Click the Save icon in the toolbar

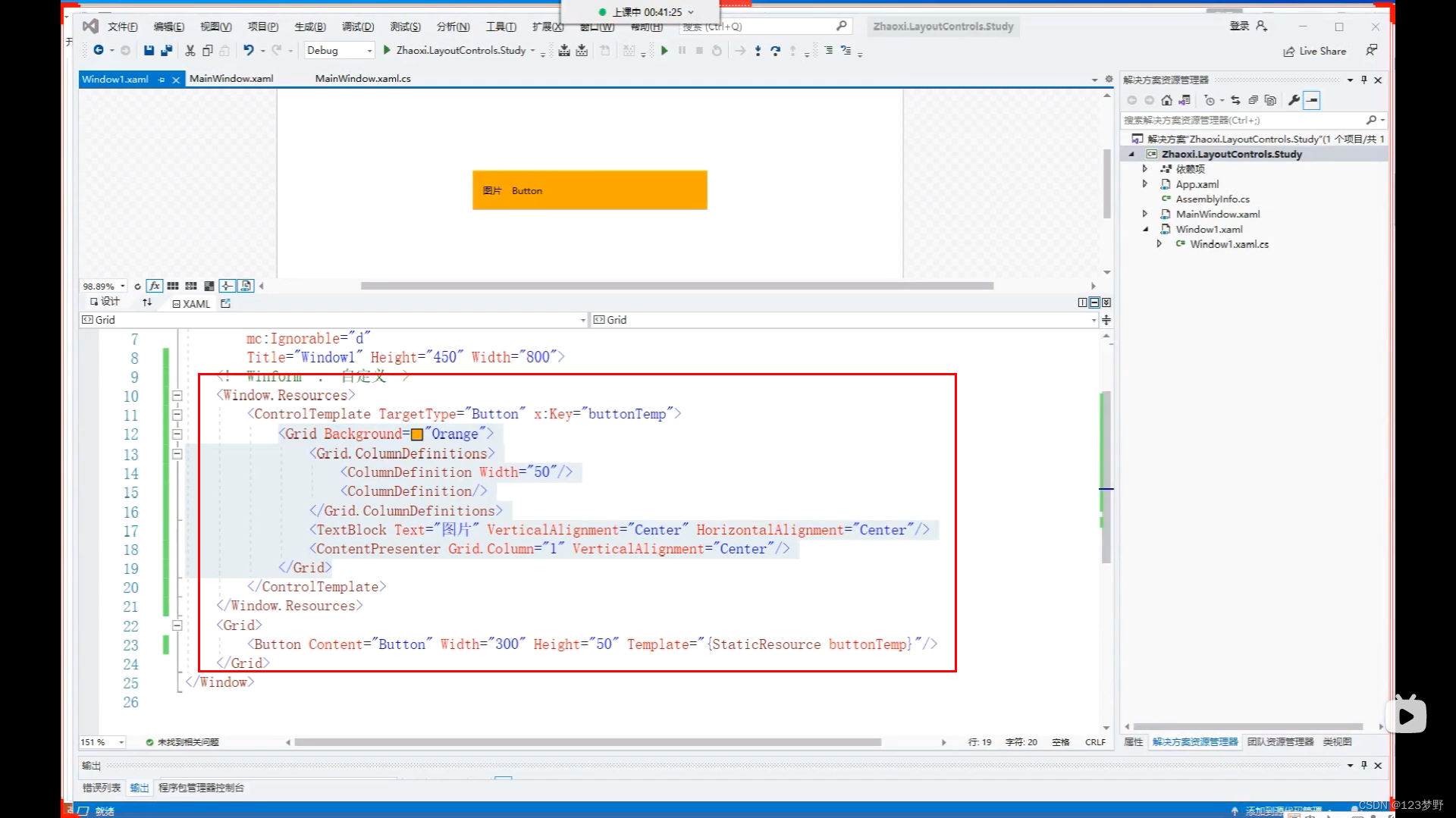pos(149,51)
